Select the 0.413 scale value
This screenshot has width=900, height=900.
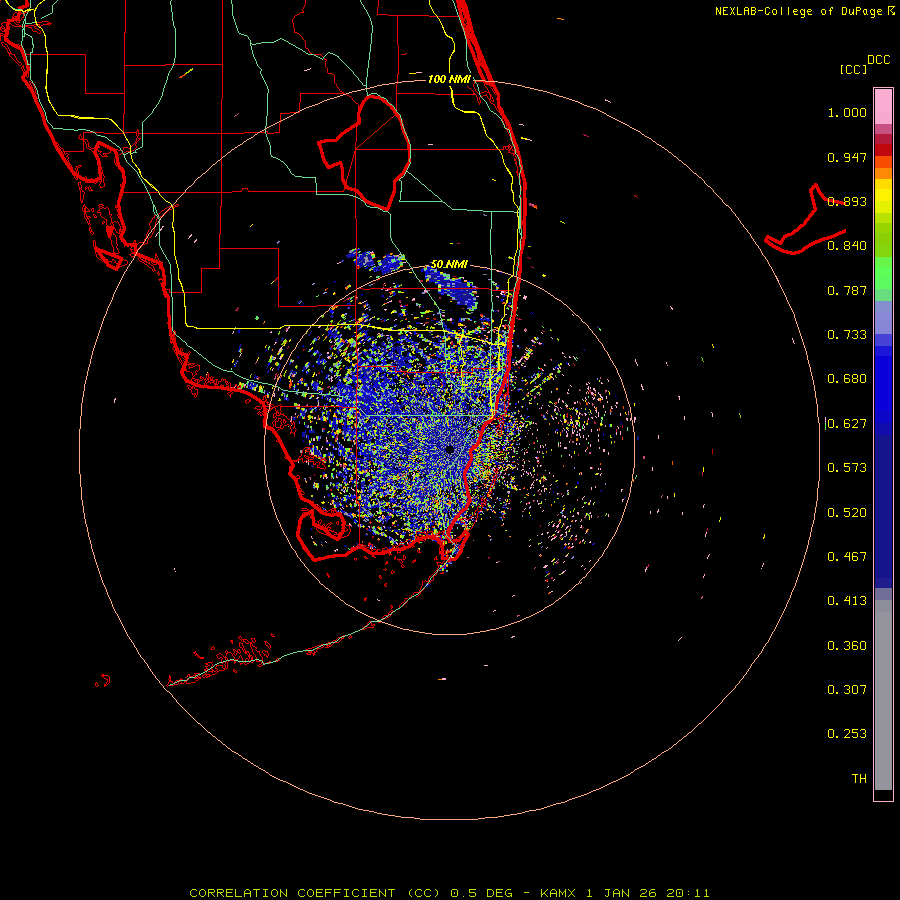point(847,601)
